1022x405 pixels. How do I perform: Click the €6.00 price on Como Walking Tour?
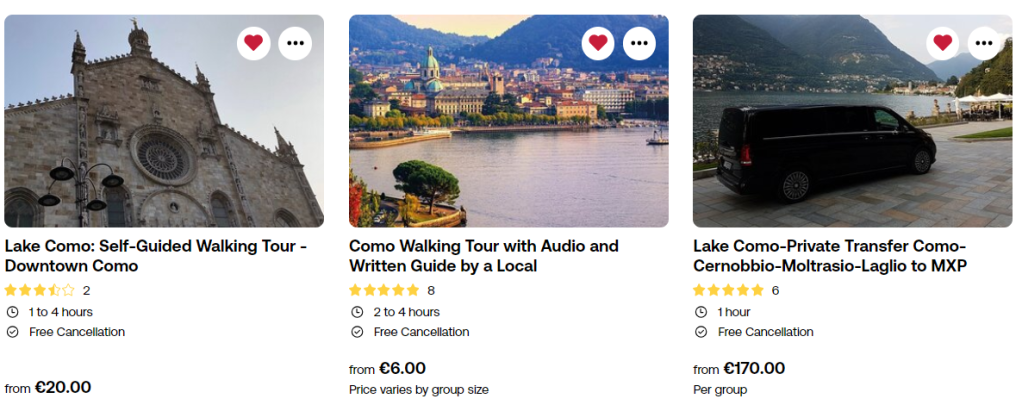pyautogui.click(x=402, y=368)
